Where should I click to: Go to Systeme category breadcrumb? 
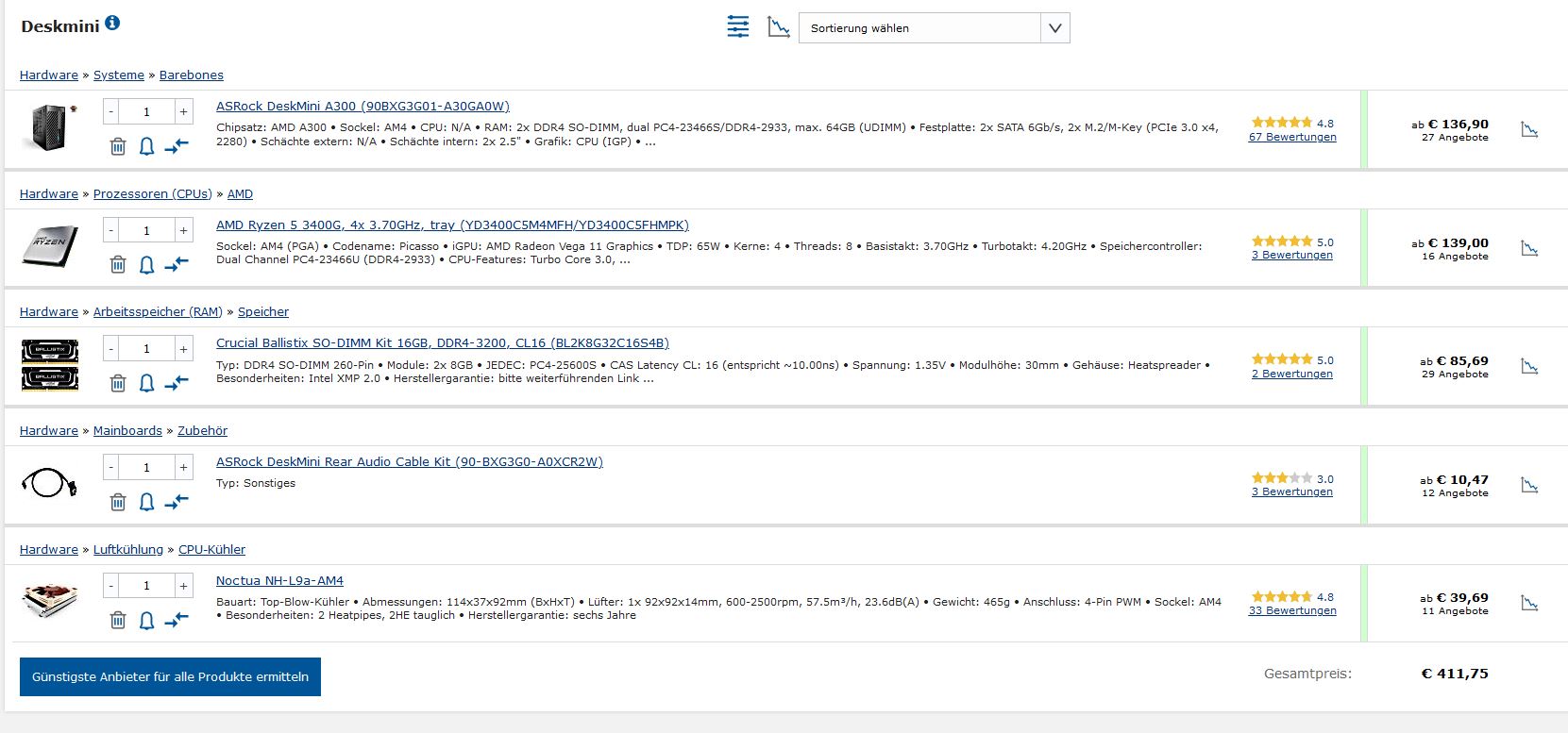(119, 75)
